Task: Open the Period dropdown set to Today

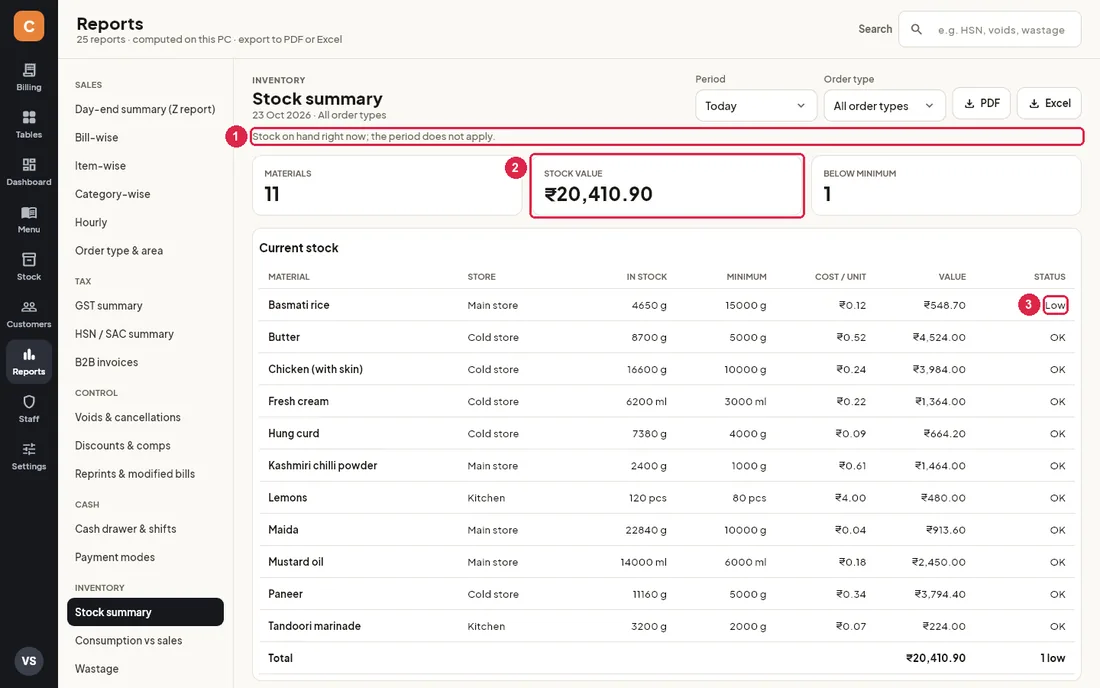Action: [756, 106]
